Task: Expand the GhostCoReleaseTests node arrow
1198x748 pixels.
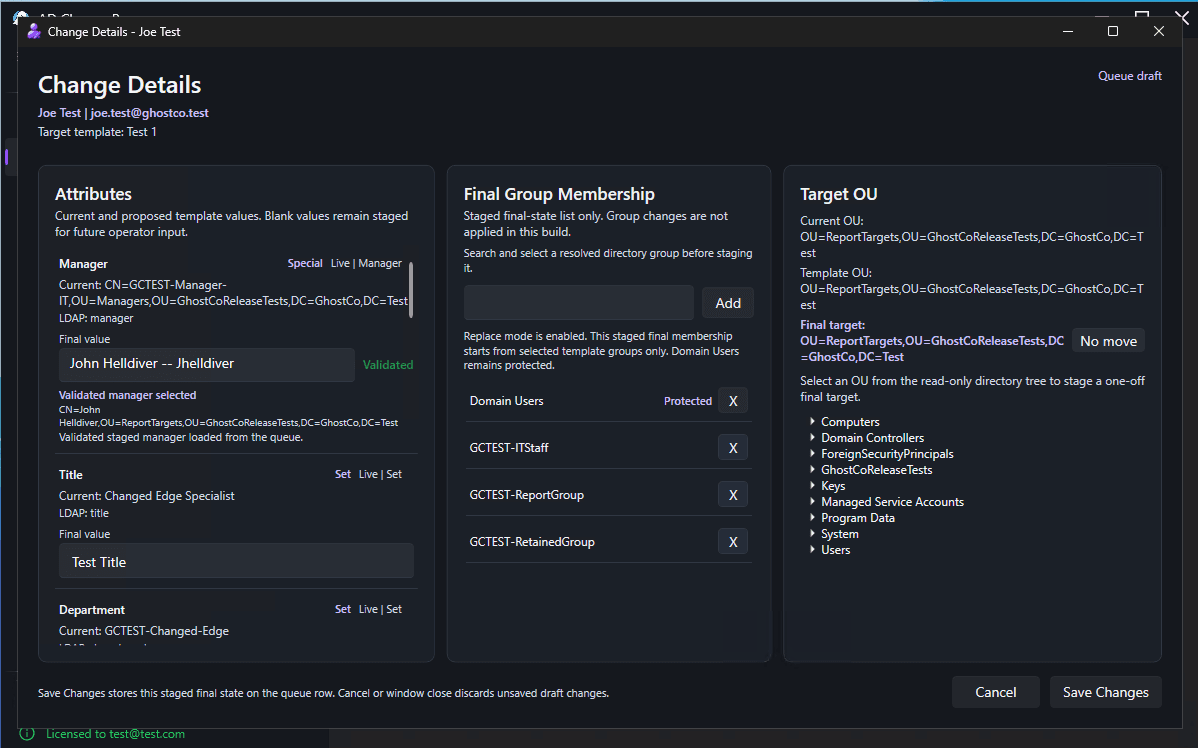Action: pyautogui.click(x=812, y=469)
